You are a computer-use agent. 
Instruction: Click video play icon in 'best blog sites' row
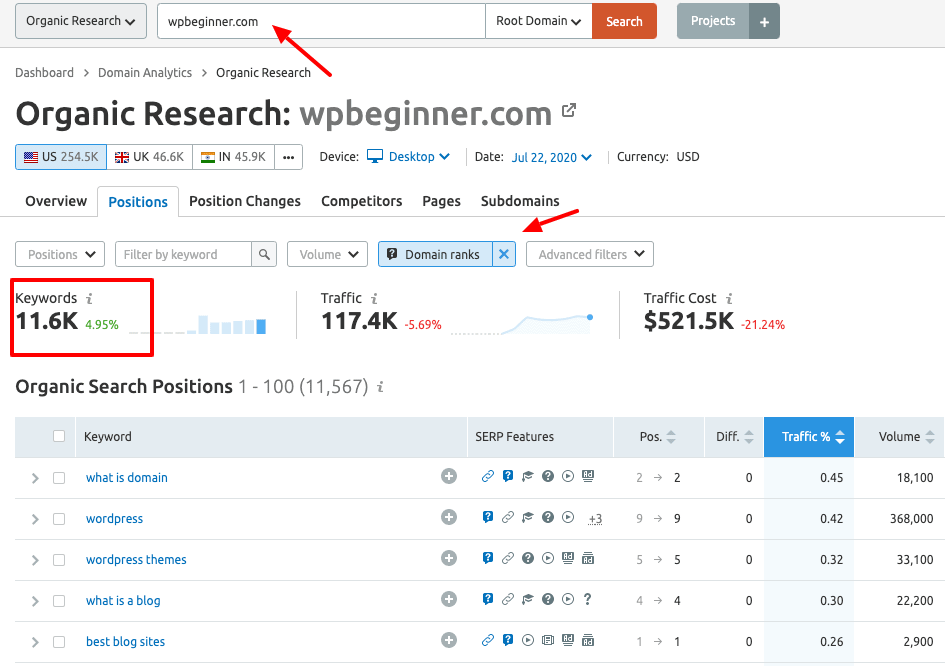(x=528, y=641)
